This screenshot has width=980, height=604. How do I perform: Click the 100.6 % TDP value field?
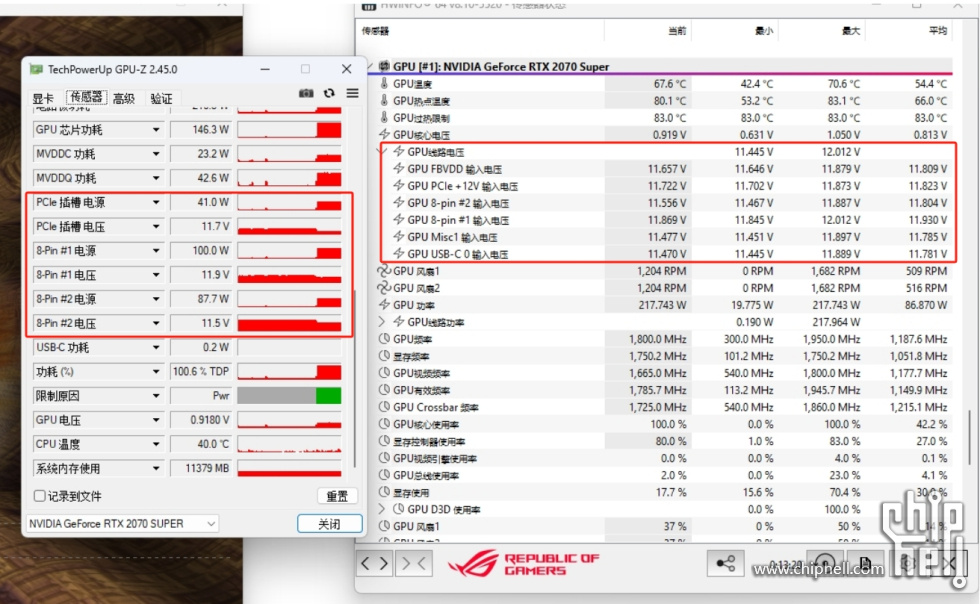click(201, 371)
